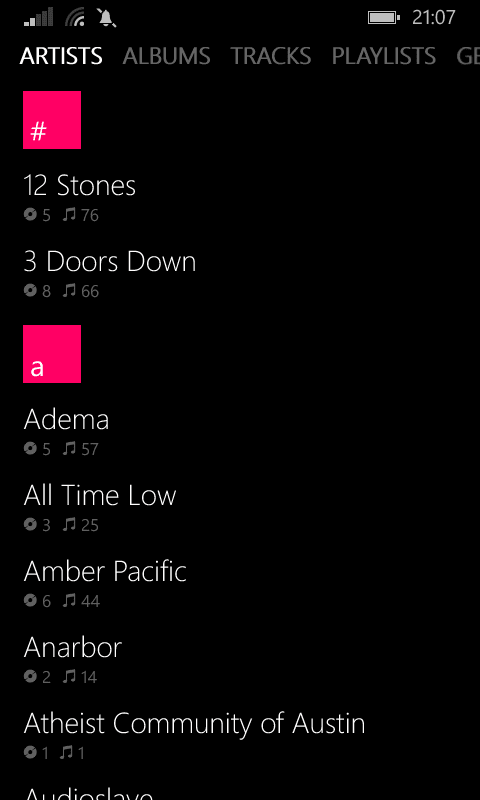Tap album disc icon under Amber Pacific
Screen dimensions: 480x800
(30, 601)
